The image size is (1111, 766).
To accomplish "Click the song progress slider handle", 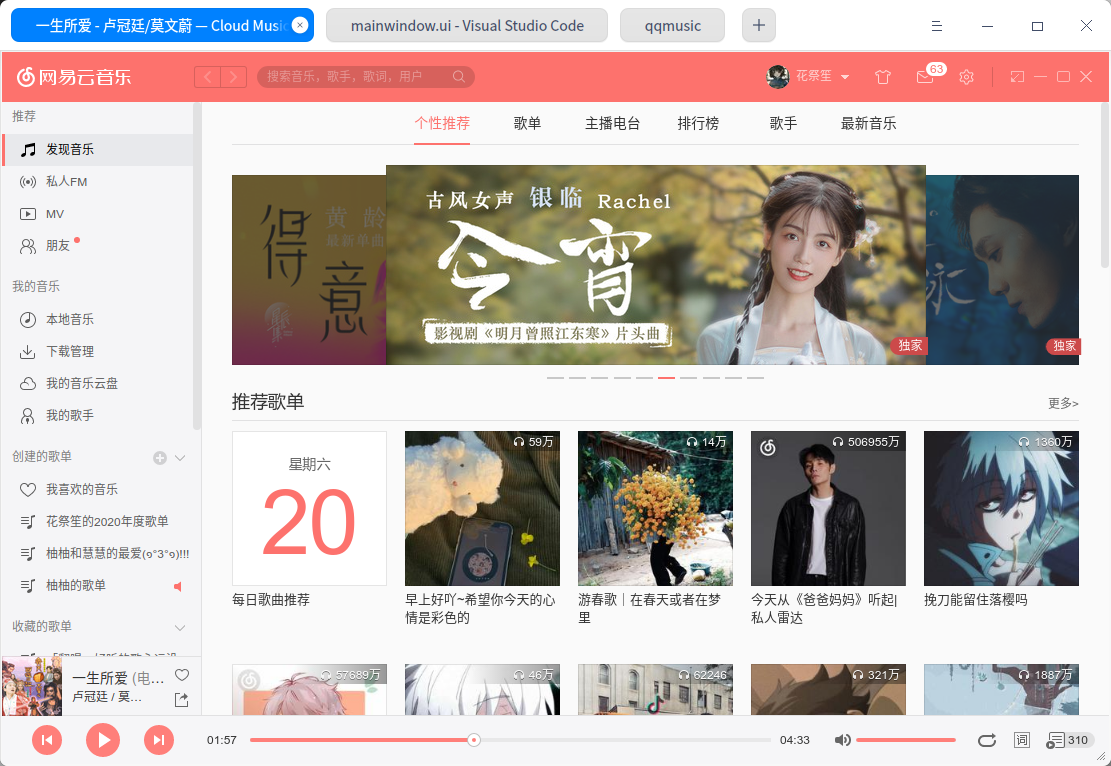I will pos(474,740).
